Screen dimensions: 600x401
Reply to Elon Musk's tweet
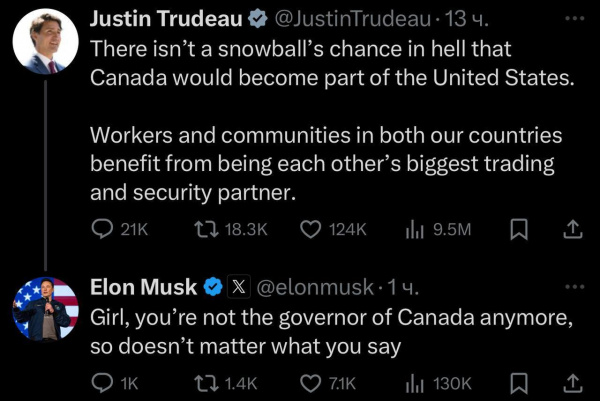coord(105,382)
